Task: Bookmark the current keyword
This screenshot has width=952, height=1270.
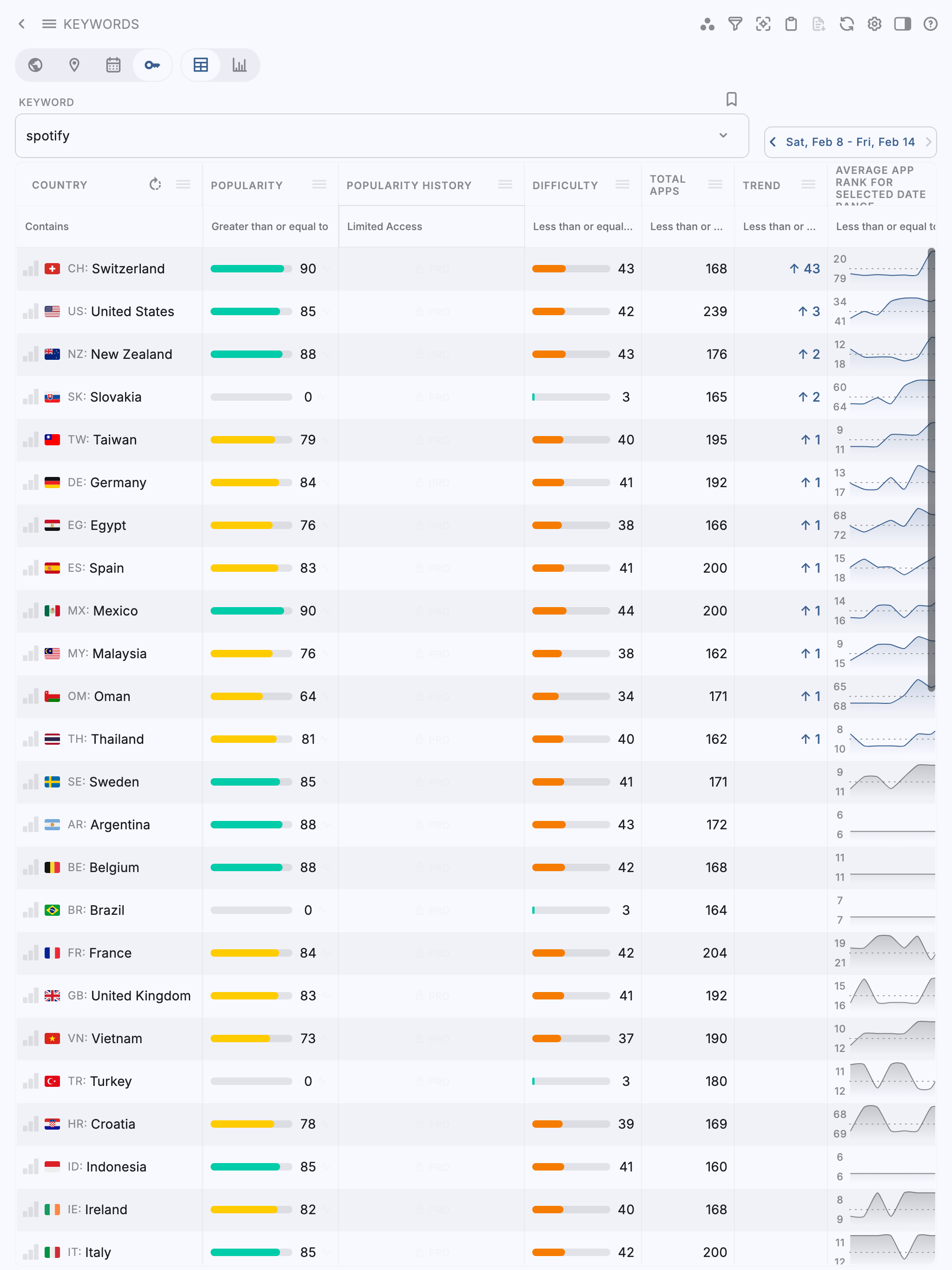Action: click(731, 99)
